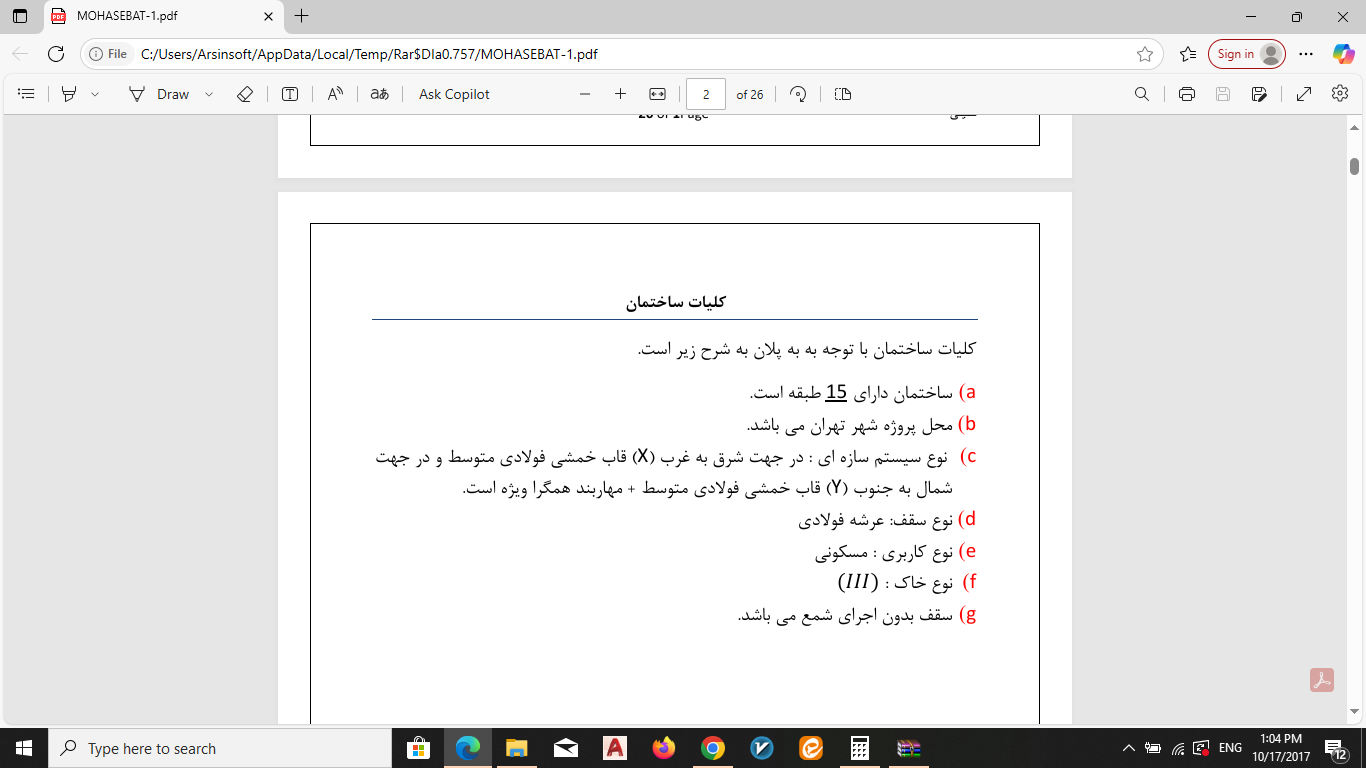Image resolution: width=1366 pixels, height=768 pixels.
Task: Go back to previous page
Action: pos(20,54)
